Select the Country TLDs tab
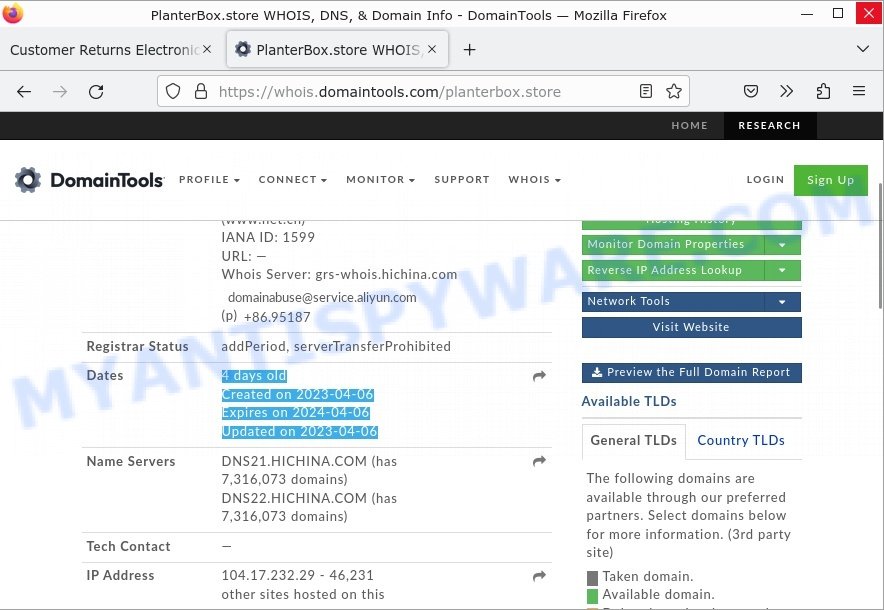 click(x=741, y=440)
